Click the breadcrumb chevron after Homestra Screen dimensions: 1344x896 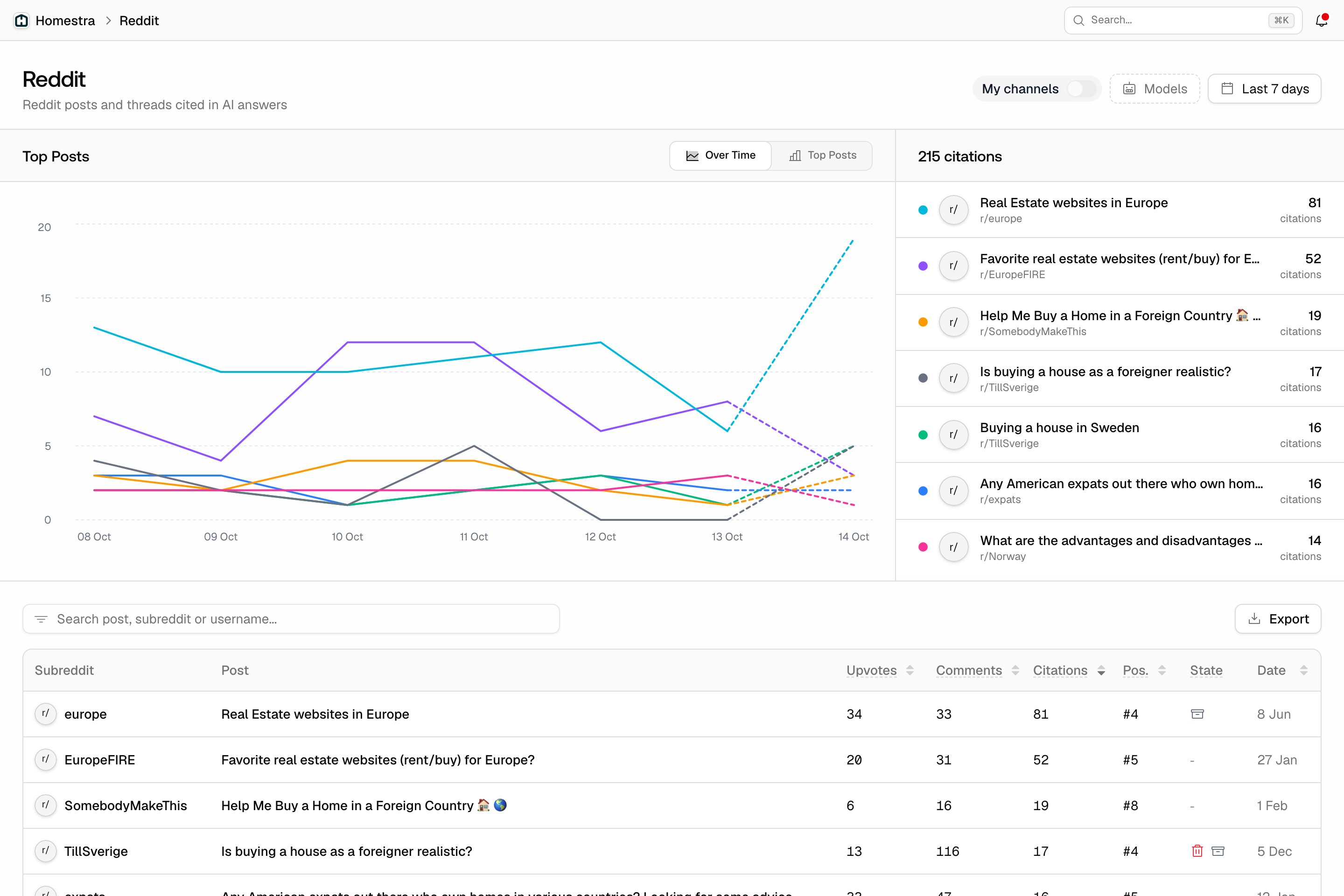[x=108, y=21]
